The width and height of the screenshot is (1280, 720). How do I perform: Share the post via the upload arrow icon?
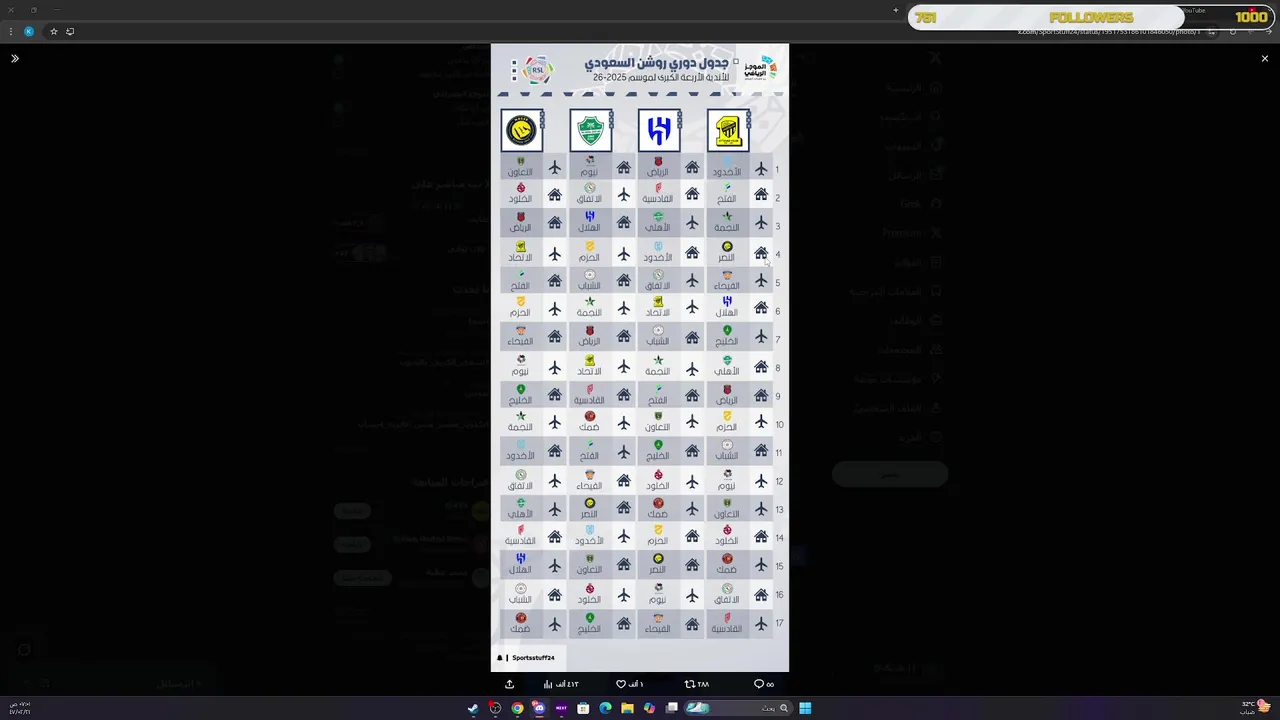[509, 684]
